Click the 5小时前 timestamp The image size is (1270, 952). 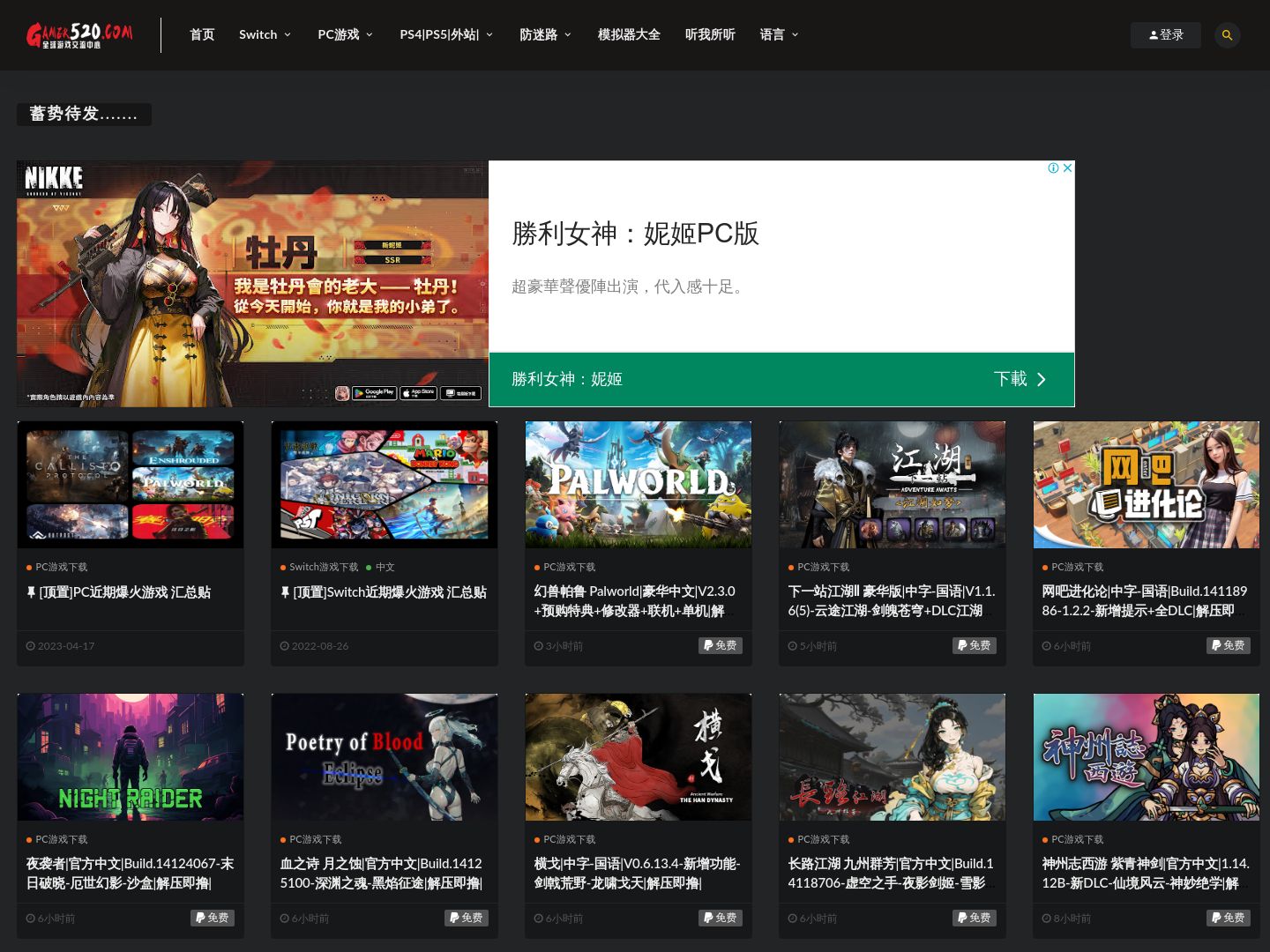click(818, 646)
